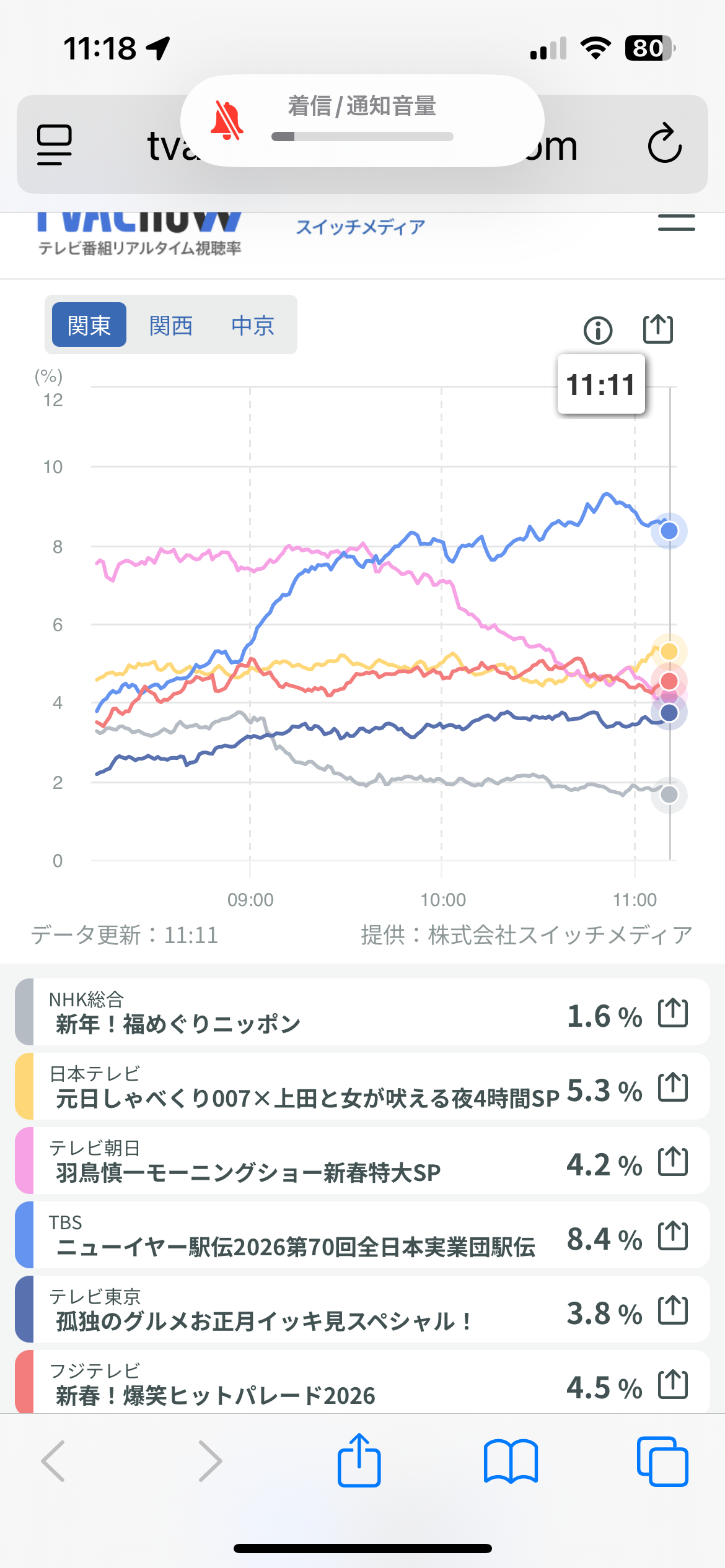The width and height of the screenshot is (725, 1568).
Task: Share the フジテレビ program rating
Action: click(x=673, y=1385)
